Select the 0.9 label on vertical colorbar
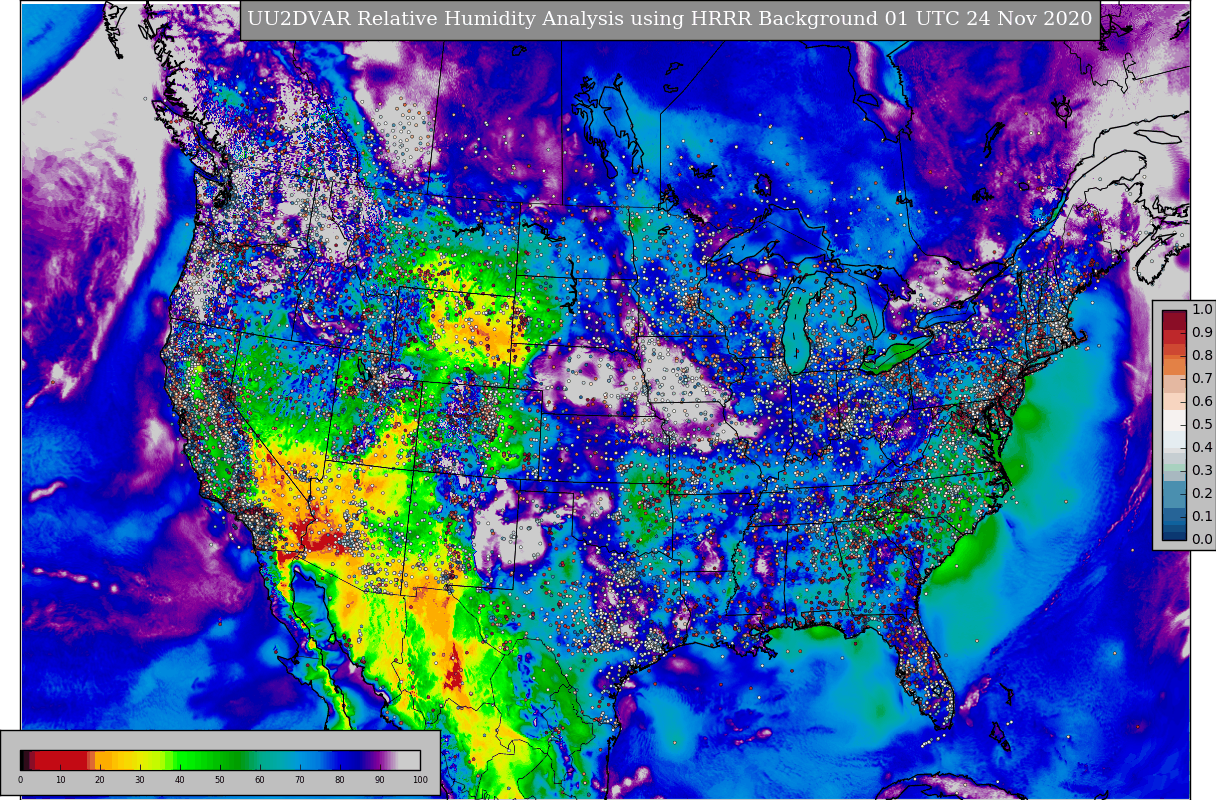The image size is (1216, 800). click(1201, 333)
